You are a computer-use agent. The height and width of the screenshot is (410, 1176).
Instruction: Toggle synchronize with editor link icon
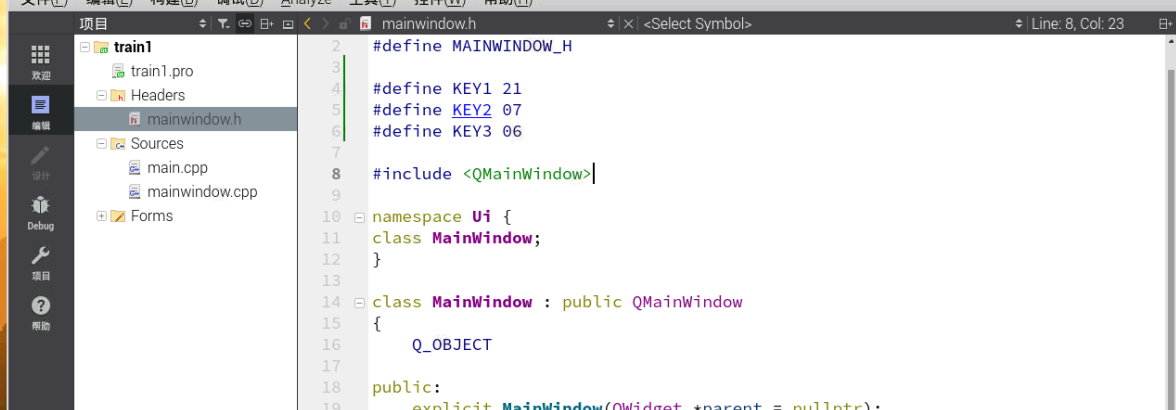point(244,24)
